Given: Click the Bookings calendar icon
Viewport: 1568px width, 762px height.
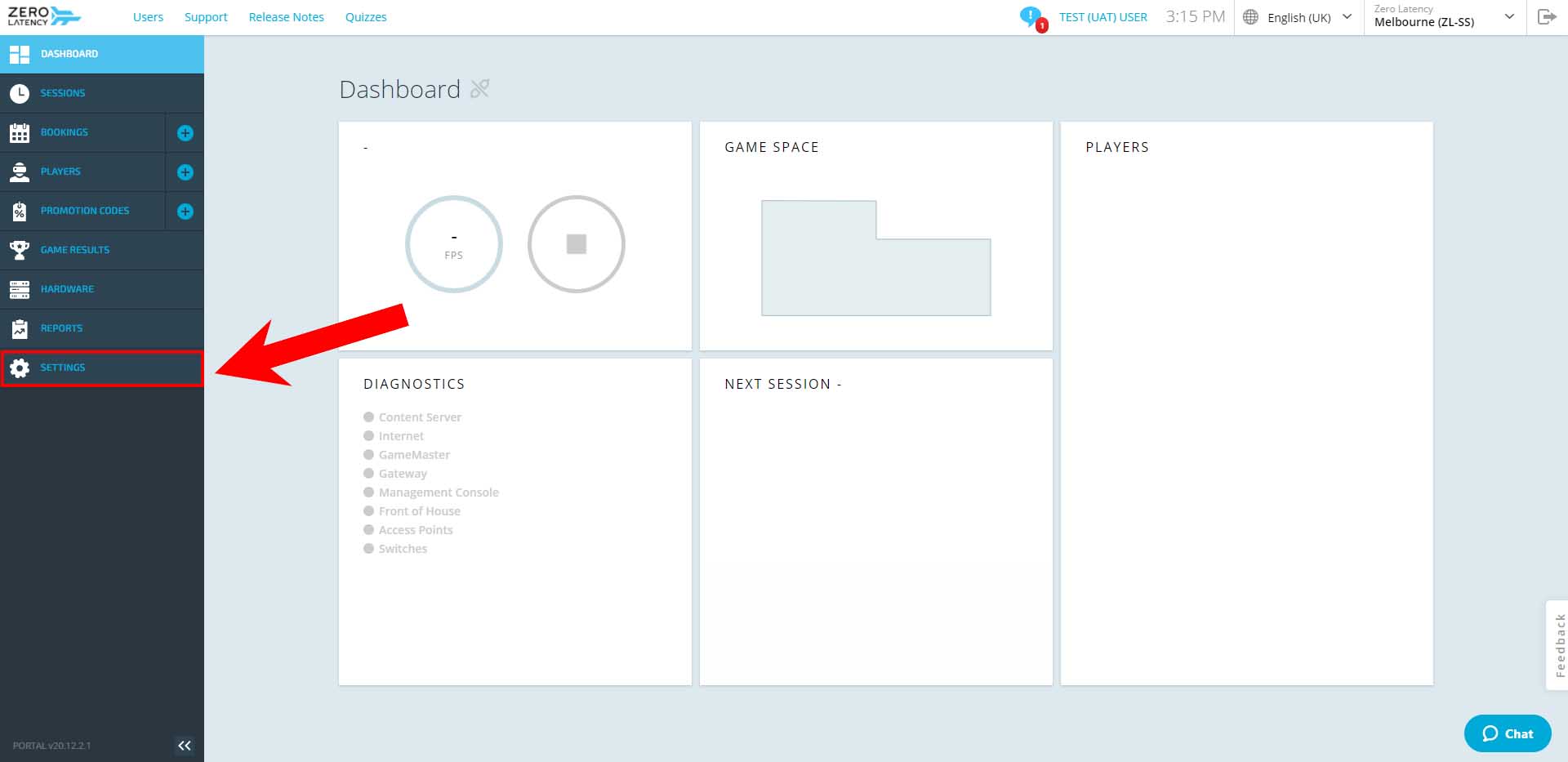Looking at the screenshot, I should click(20, 133).
